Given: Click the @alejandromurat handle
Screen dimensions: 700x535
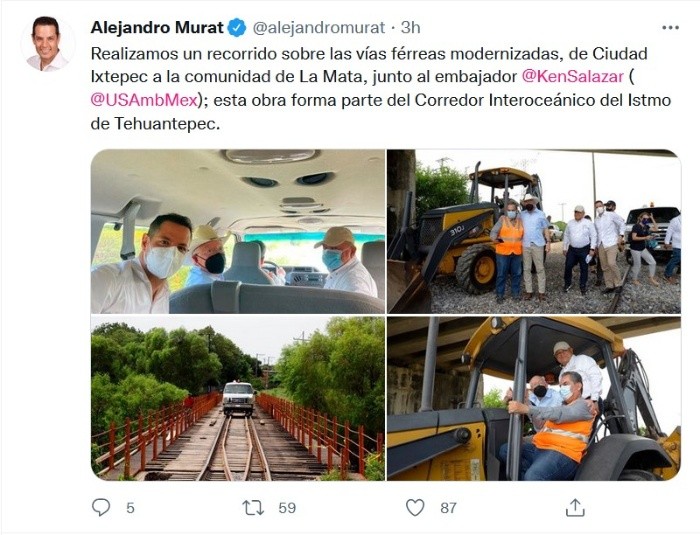Looking at the screenshot, I should 319,28.
